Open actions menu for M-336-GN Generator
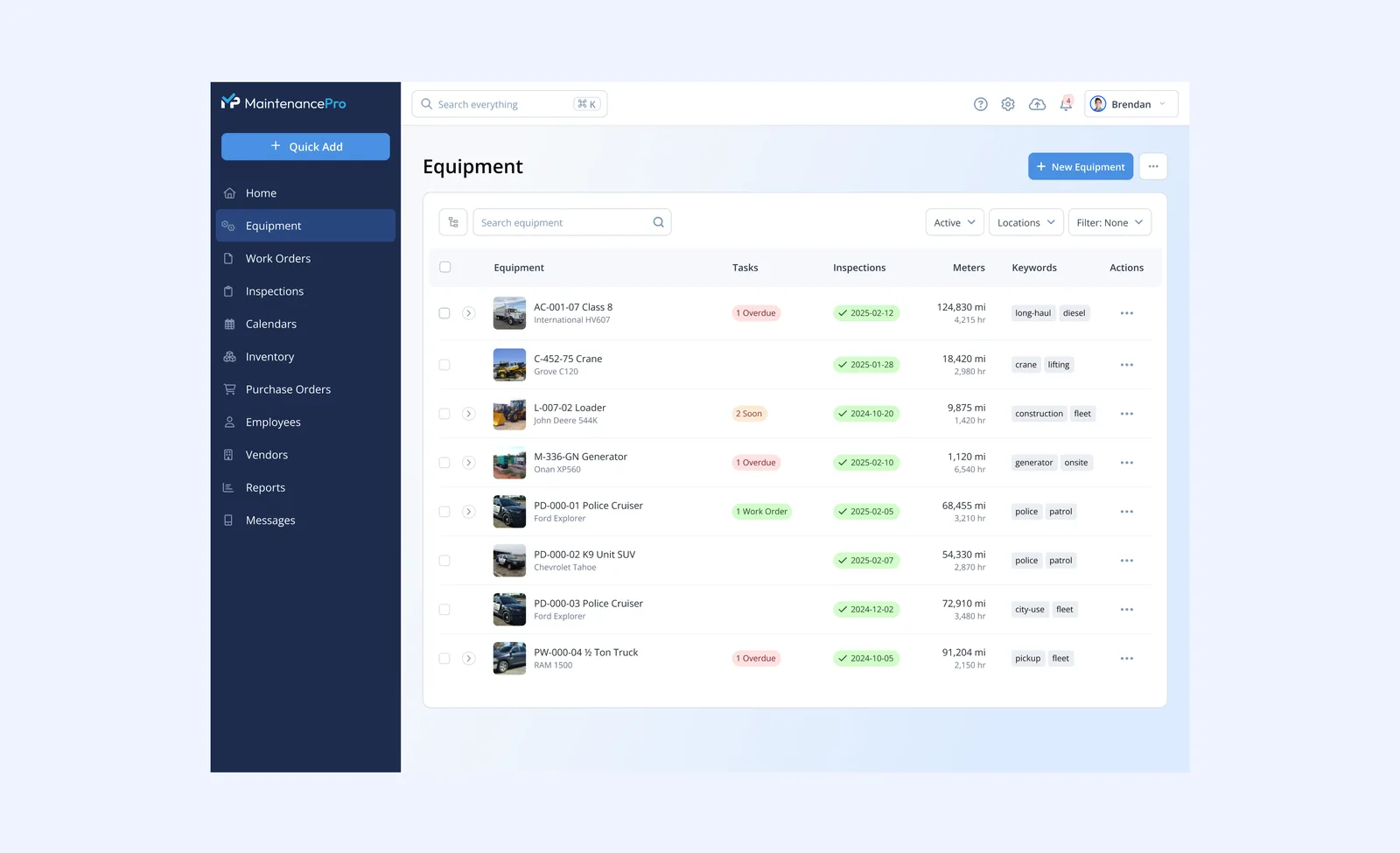The width and height of the screenshot is (1400, 853). (x=1127, y=463)
